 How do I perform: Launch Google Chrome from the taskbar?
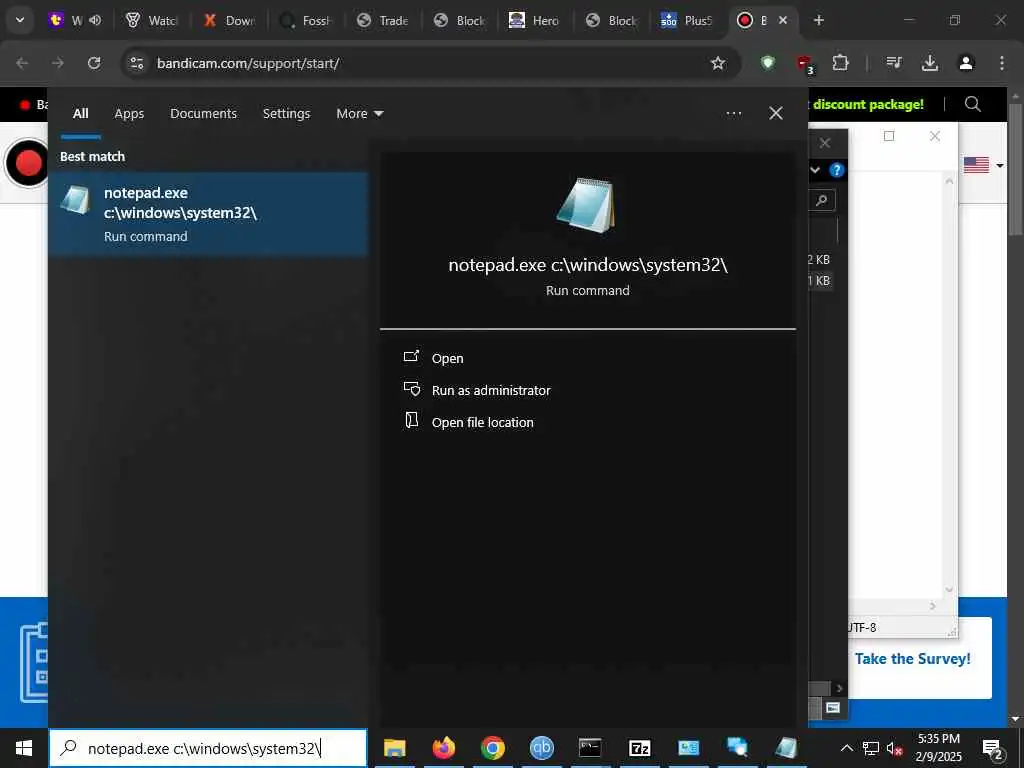point(492,748)
